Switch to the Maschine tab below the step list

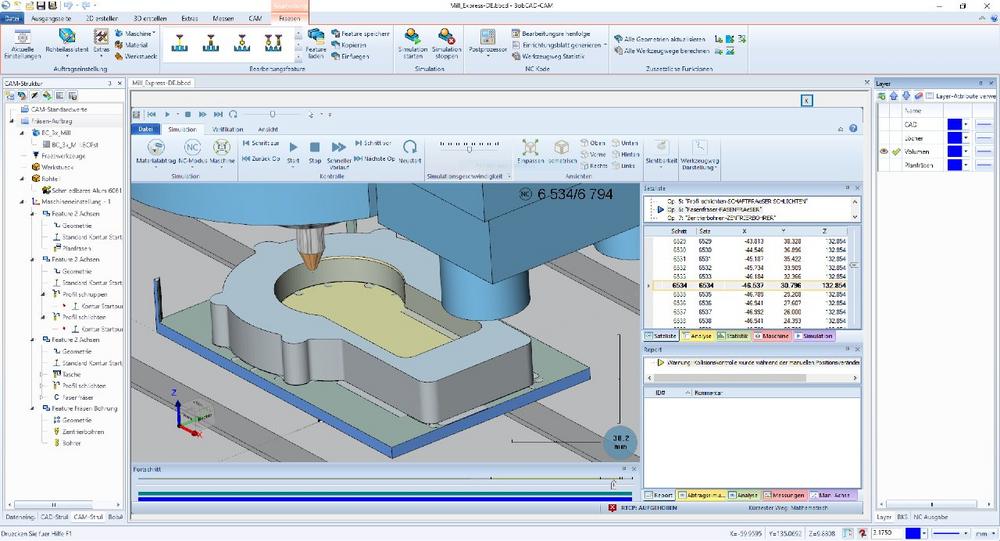771,336
